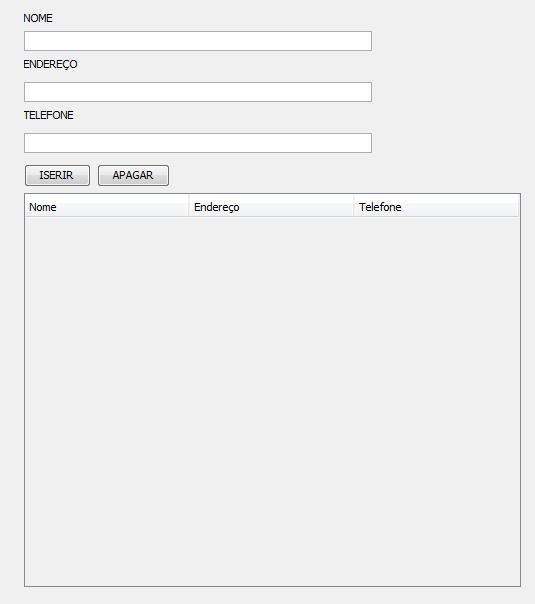
Task: Click blank background right of NOME field
Action: tap(453, 41)
